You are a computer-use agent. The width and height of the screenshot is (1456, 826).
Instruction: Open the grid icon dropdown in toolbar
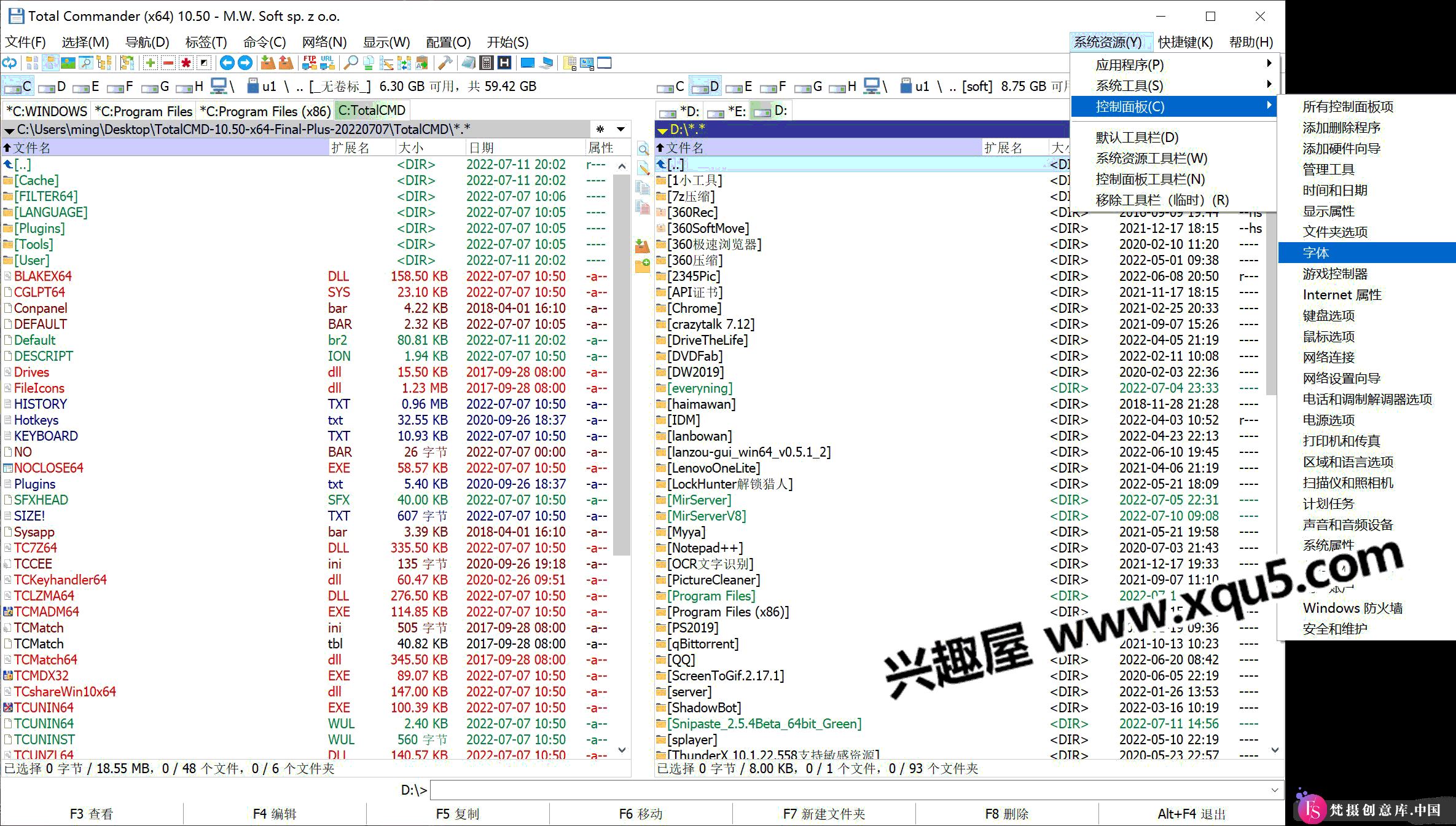point(569,63)
